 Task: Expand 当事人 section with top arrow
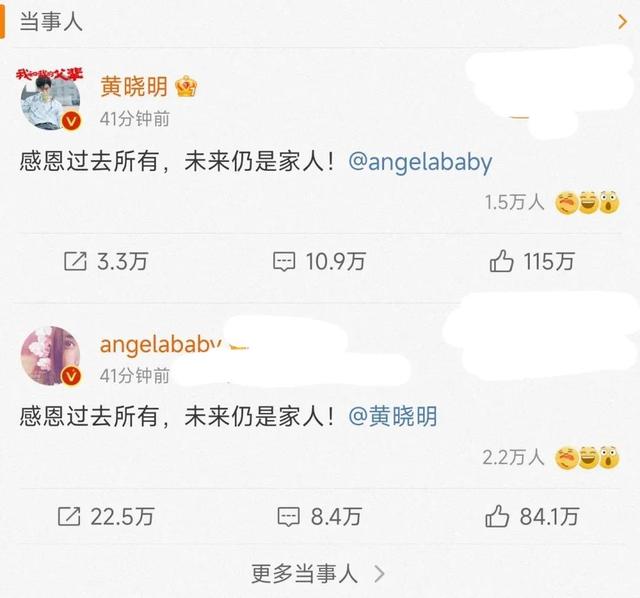[x=622, y=22]
